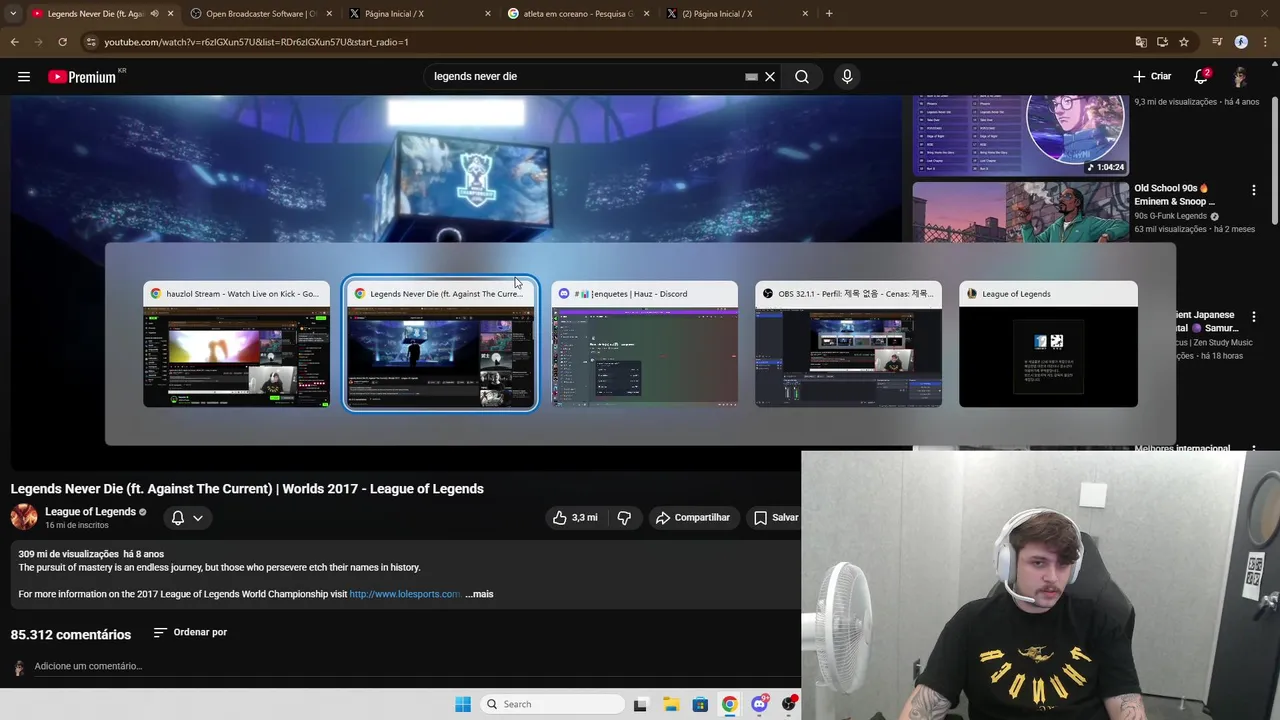
Task: Switch to hauzlol Stream Kick window thumbnail
Action: pyautogui.click(x=236, y=344)
